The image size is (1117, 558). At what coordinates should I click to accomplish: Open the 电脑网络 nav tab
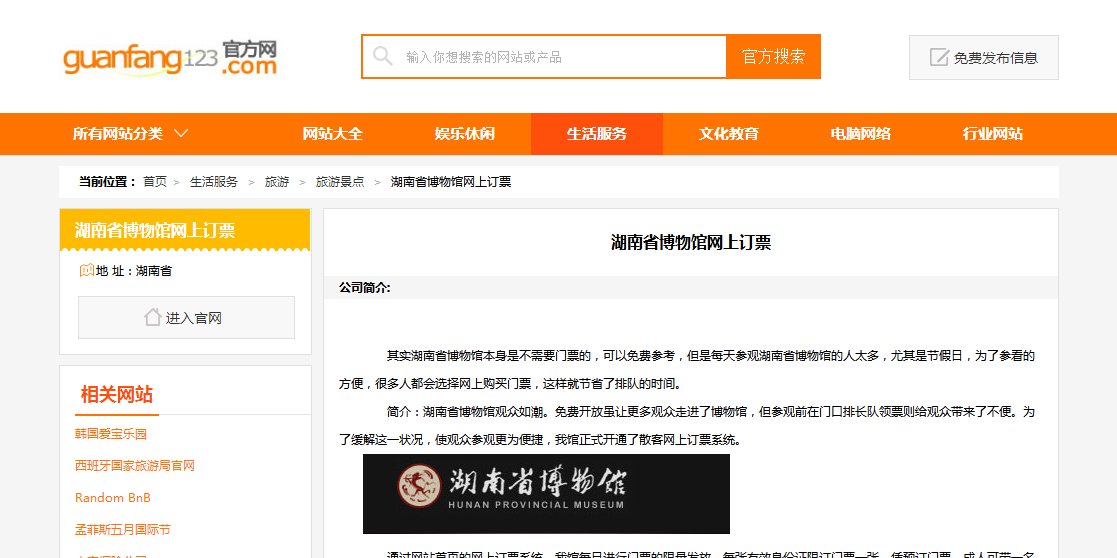click(x=861, y=133)
